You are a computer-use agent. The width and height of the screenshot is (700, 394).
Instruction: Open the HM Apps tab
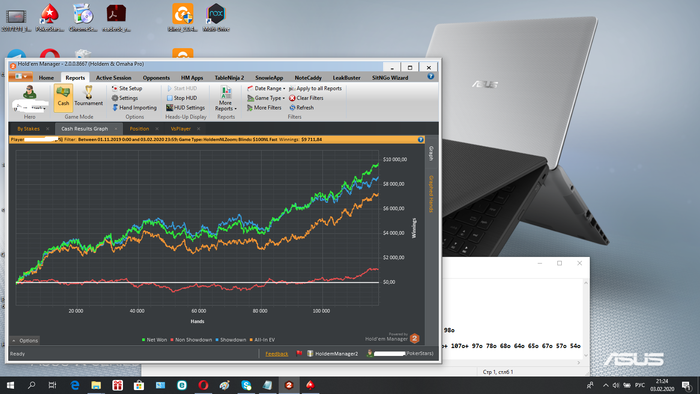pyautogui.click(x=192, y=78)
